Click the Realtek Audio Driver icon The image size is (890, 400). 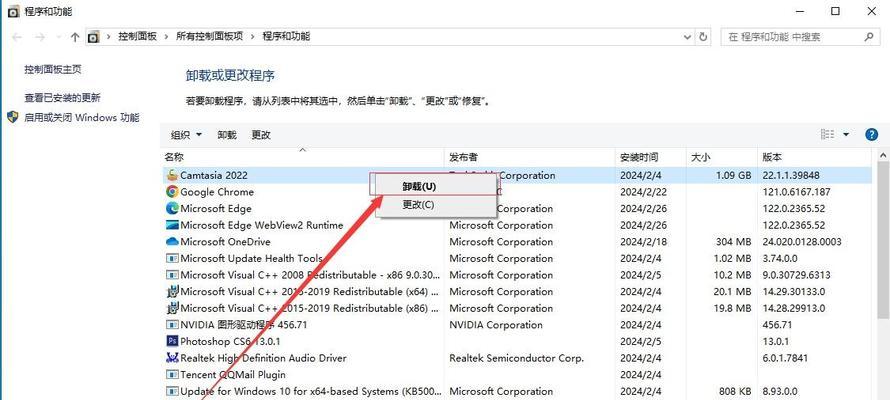(172, 358)
